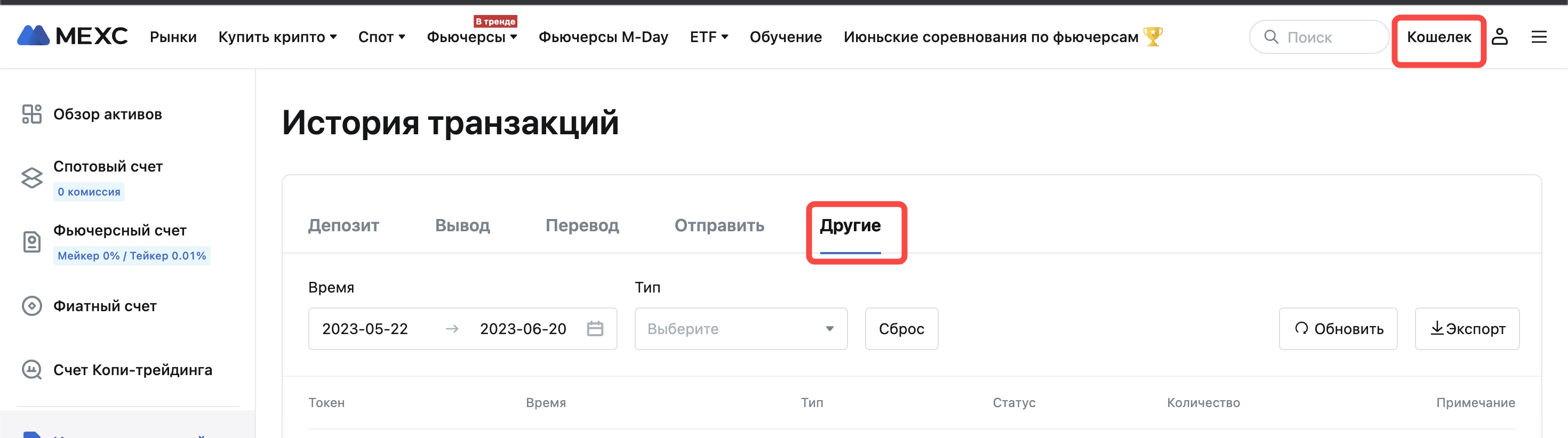Select the Перевод tab
1568x438 pixels.
click(582, 225)
